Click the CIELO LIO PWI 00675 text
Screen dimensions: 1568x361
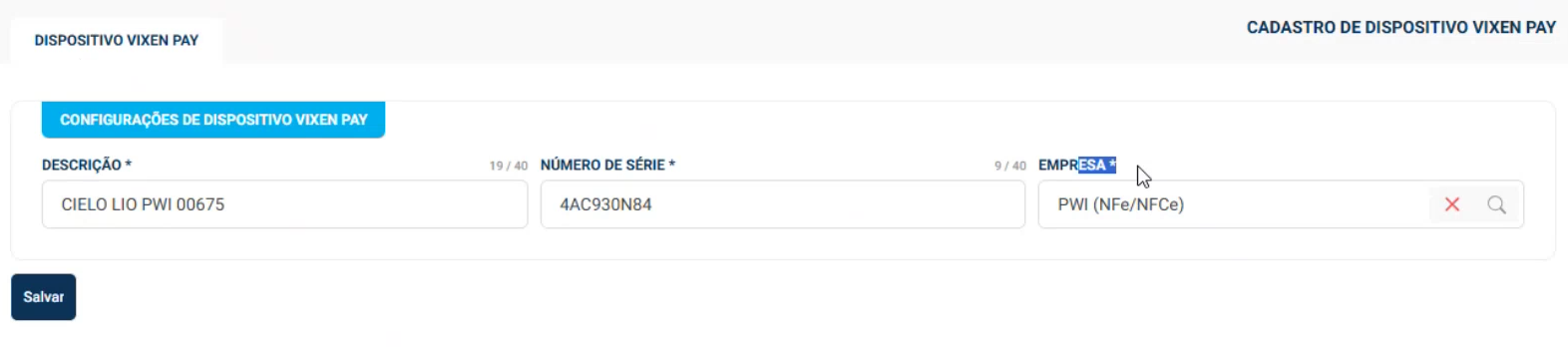click(x=143, y=204)
